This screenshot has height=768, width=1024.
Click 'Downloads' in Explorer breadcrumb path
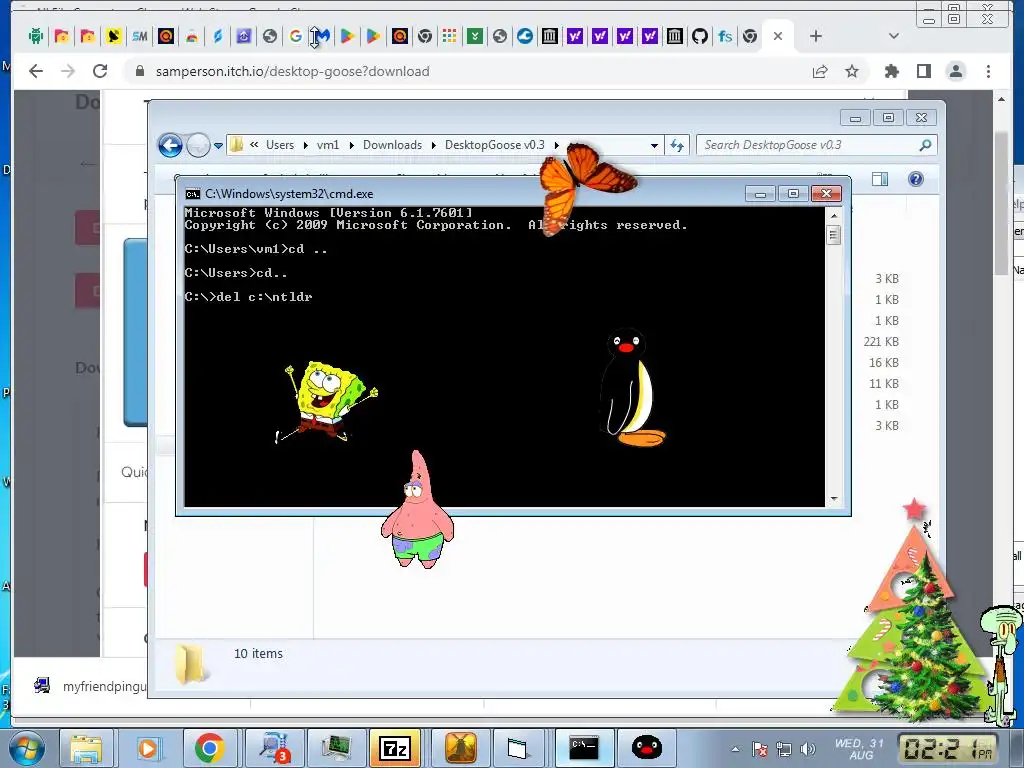pyautogui.click(x=392, y=145)
